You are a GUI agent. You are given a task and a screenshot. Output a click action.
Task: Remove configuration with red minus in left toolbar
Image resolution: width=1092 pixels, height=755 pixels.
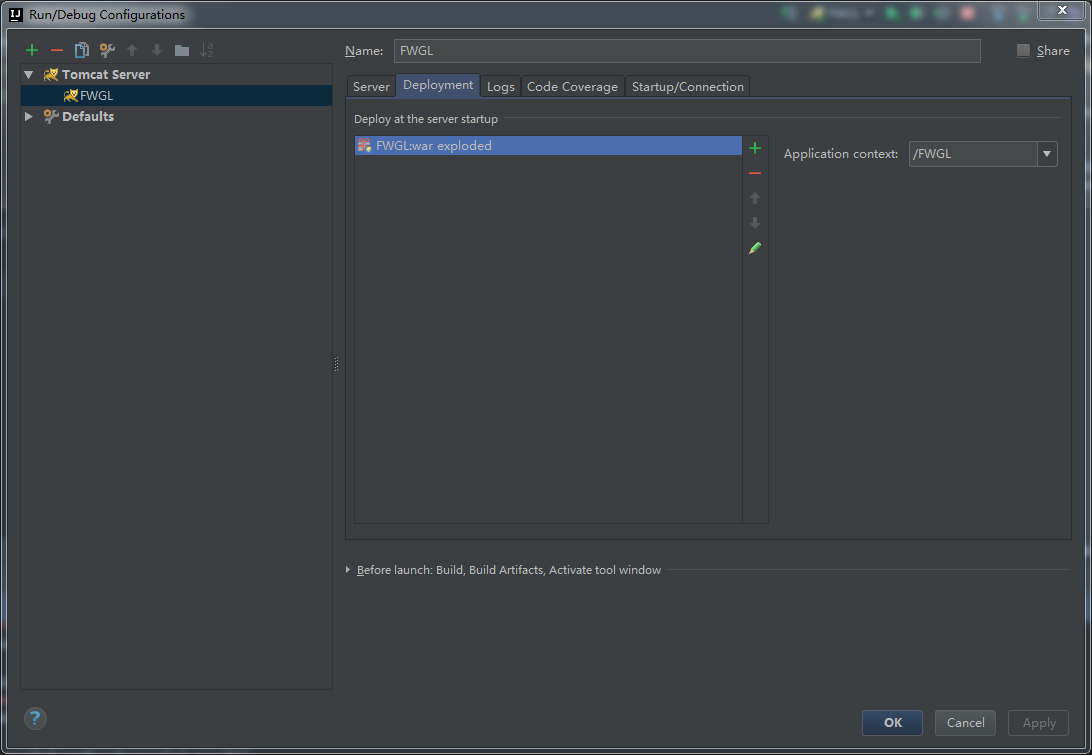coord(57,50)
